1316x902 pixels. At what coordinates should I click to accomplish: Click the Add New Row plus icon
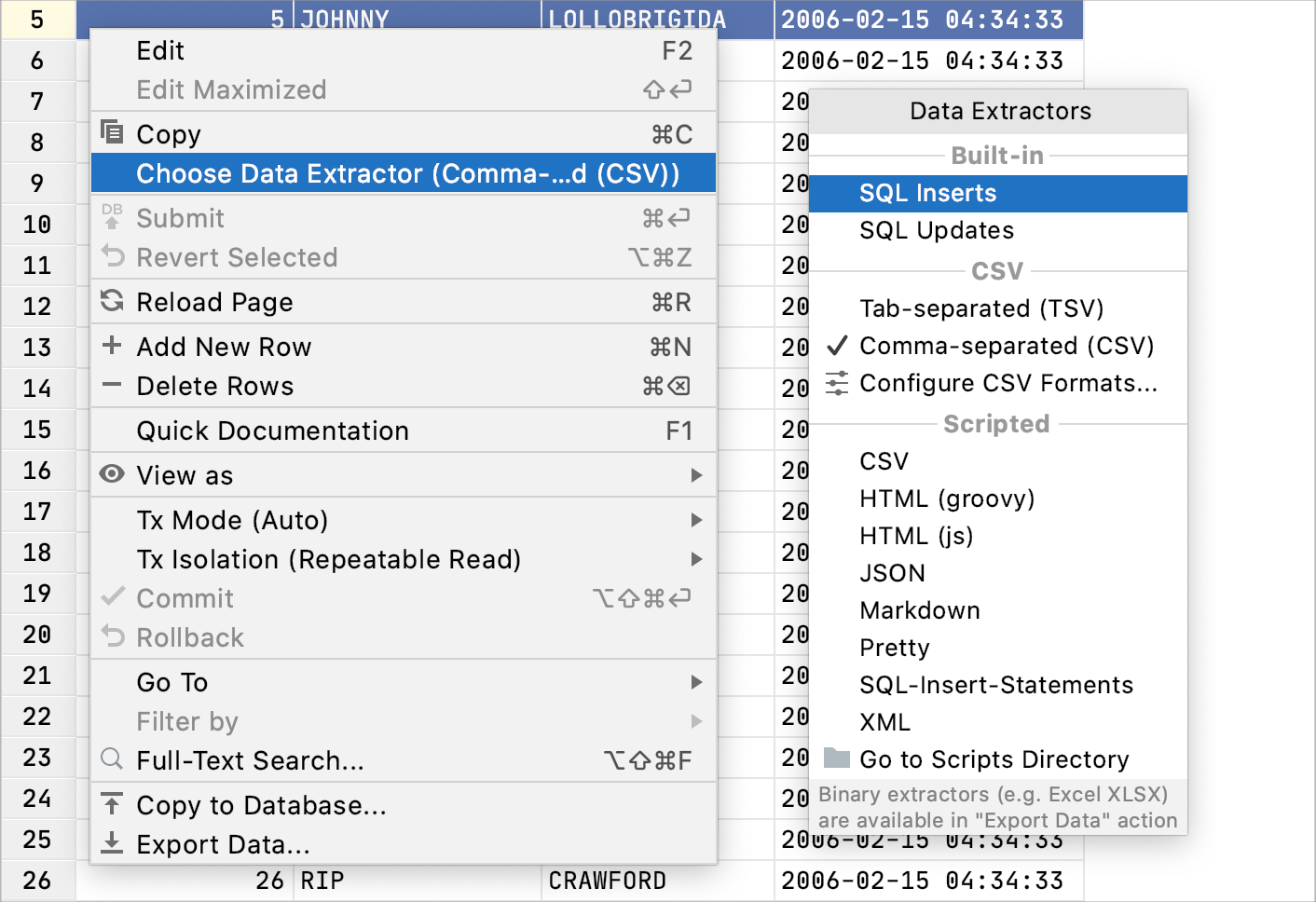111,346
